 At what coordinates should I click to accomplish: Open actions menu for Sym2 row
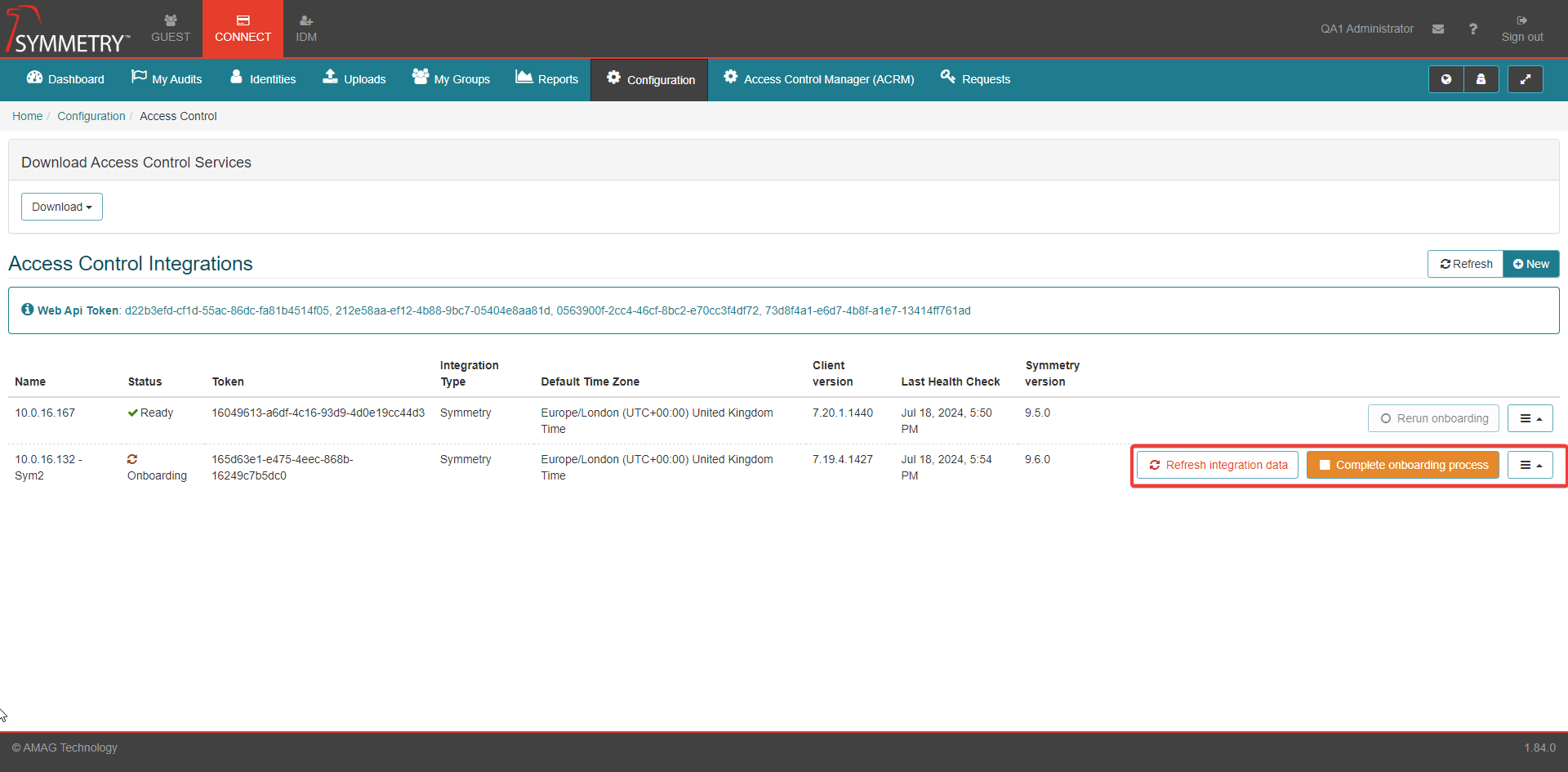pyautogui.click(x=1530, y=465)
